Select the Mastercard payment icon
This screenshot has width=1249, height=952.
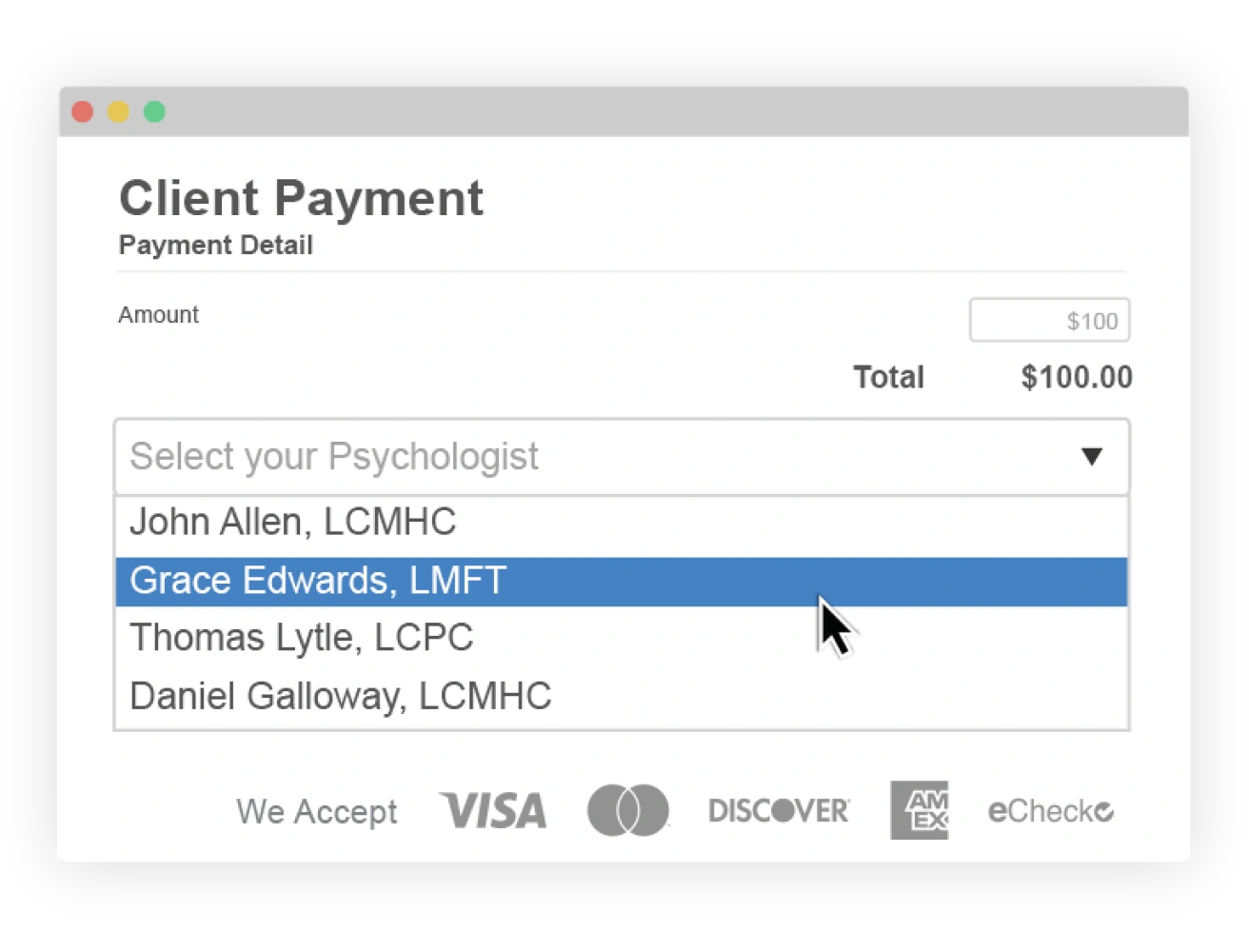coord(628,810)
